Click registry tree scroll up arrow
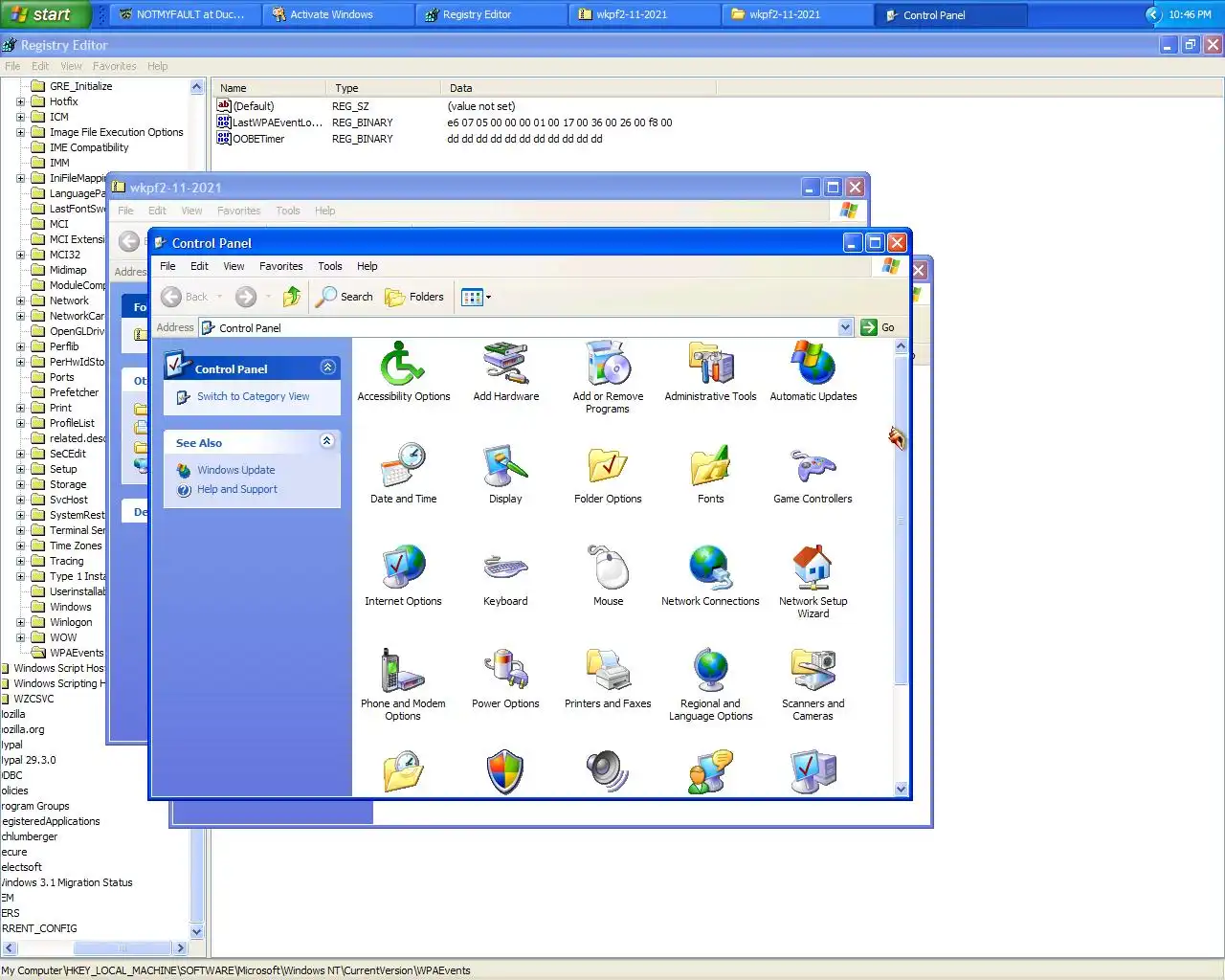 tap(197, 86)
